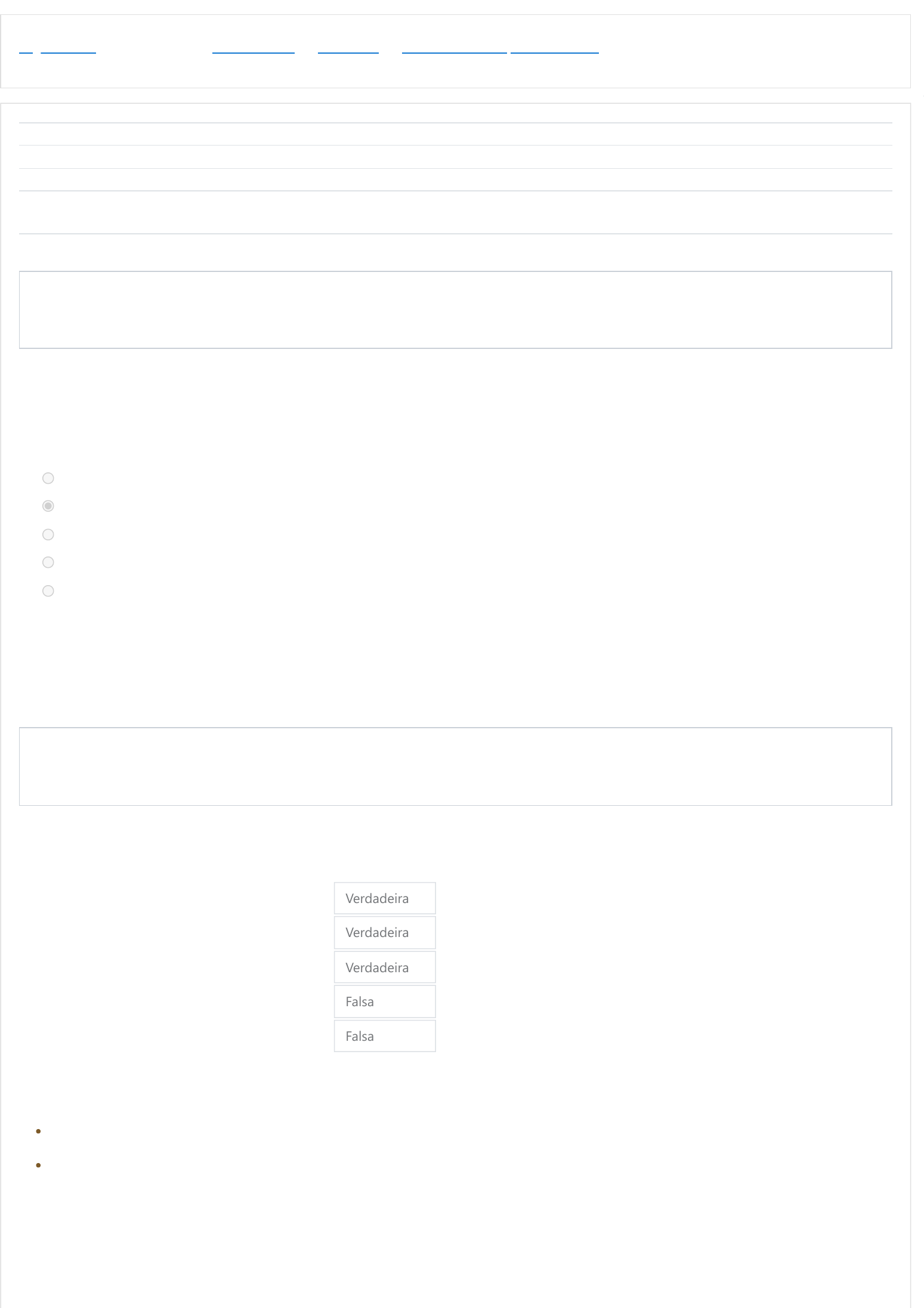Viewport: 924px width, 1308px height.
Task: Select the last radio button option
Action: (48, 590)
